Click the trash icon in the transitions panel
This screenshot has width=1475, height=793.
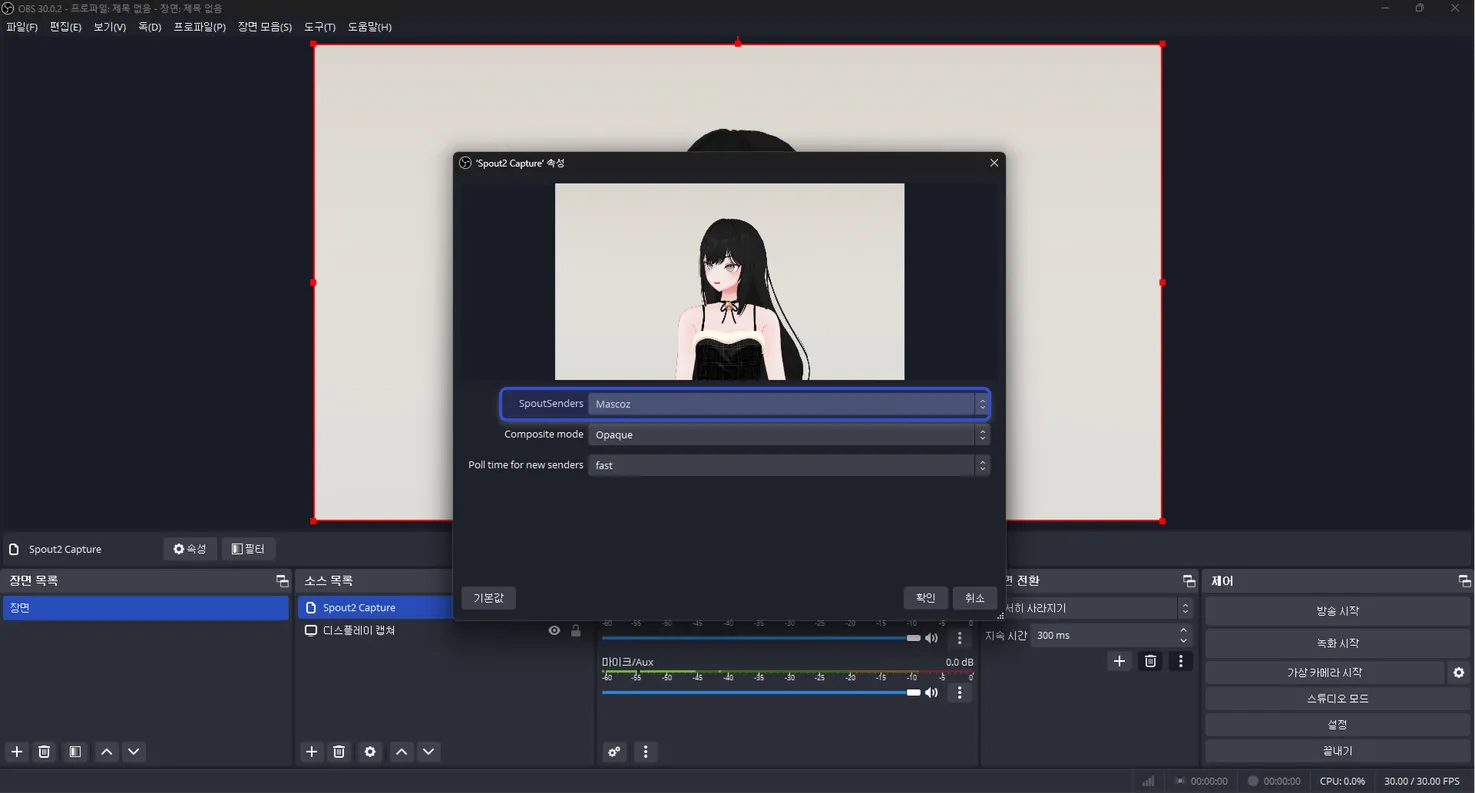[x=1150, y=661]
